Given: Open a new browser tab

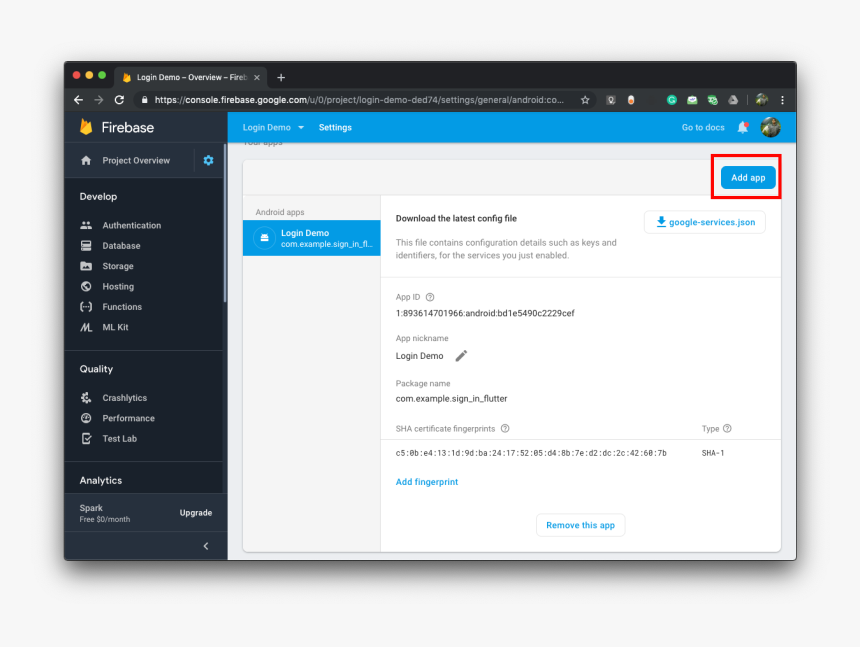Looking at the screenshot, I should (x=281, y=77).
